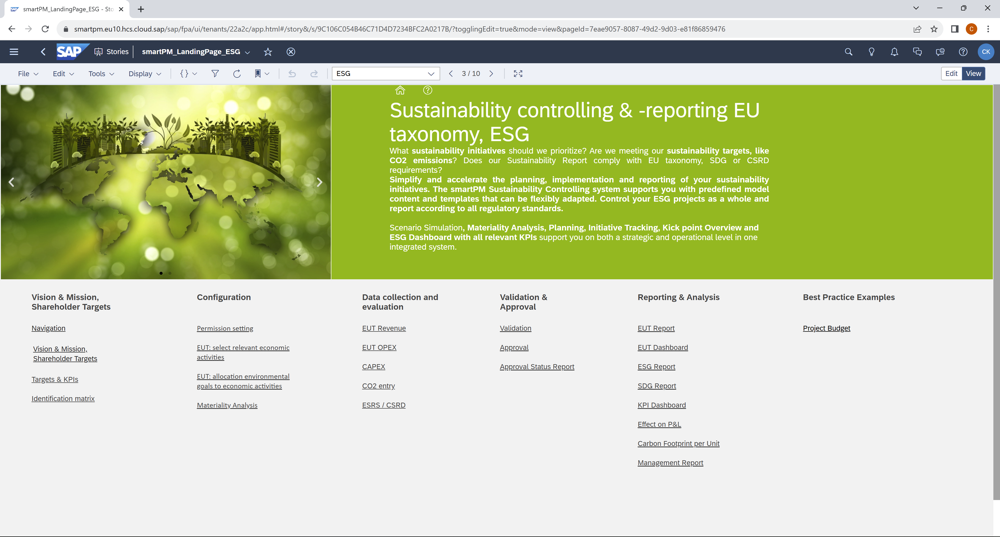
Task: Switch to Edit mode
Action: coord(951,74)
